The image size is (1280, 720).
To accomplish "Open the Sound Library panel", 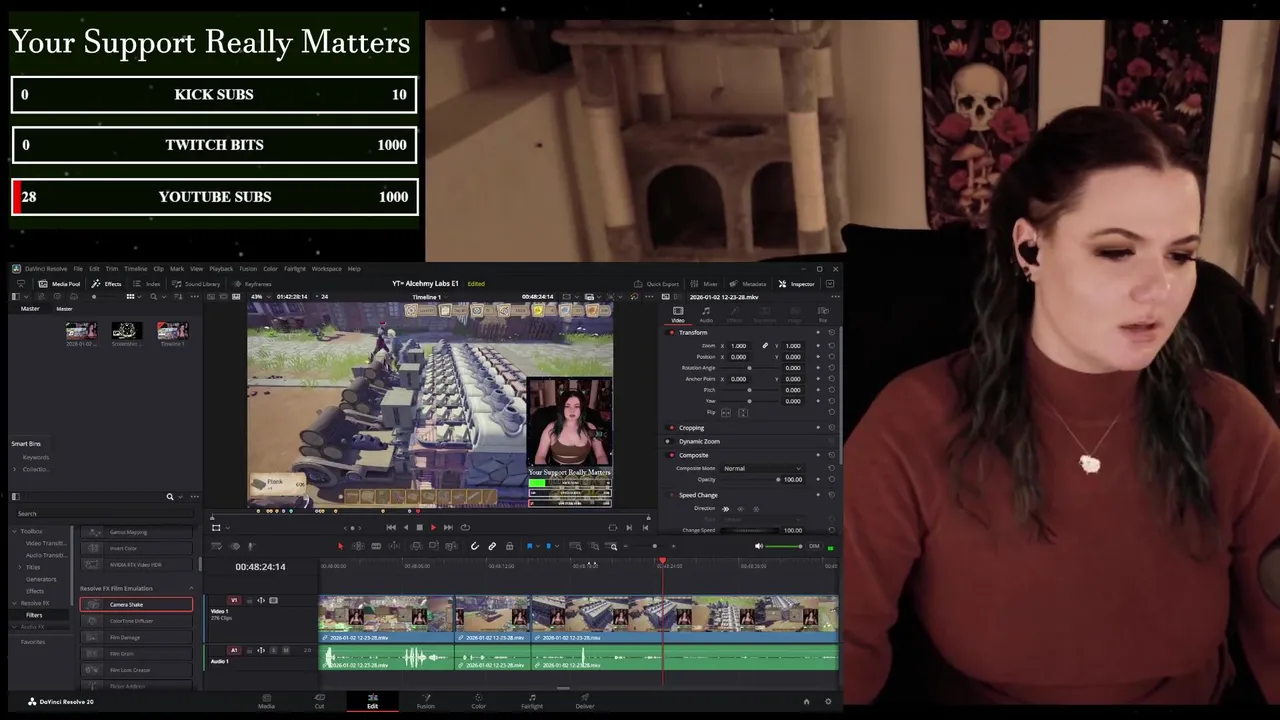I will [196, 284].
